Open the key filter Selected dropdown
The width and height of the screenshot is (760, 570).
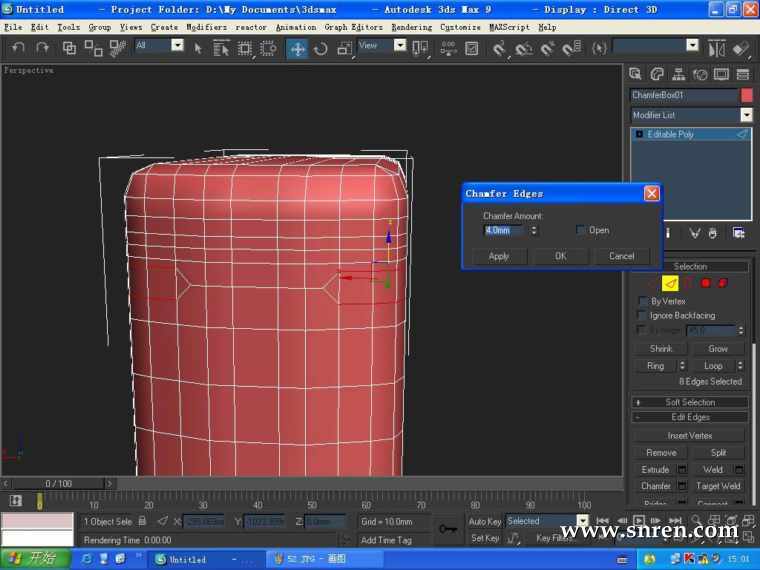tap(583, 522)
